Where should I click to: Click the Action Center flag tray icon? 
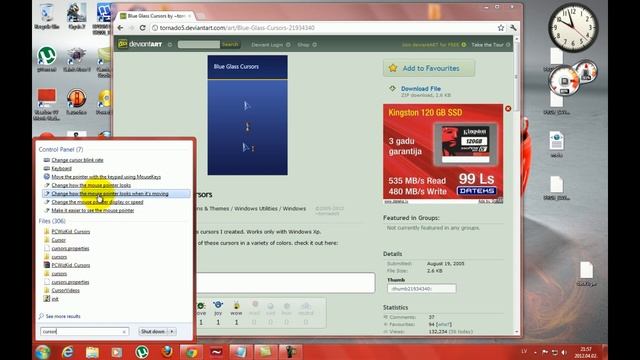click(x=545, y=352)
